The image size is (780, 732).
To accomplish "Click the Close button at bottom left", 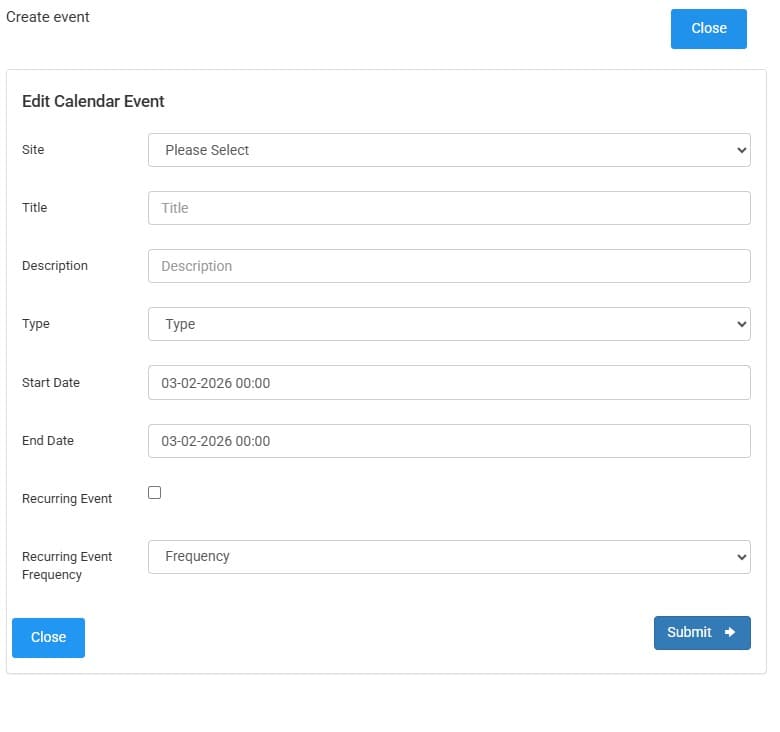I will (x=48, y=638).
